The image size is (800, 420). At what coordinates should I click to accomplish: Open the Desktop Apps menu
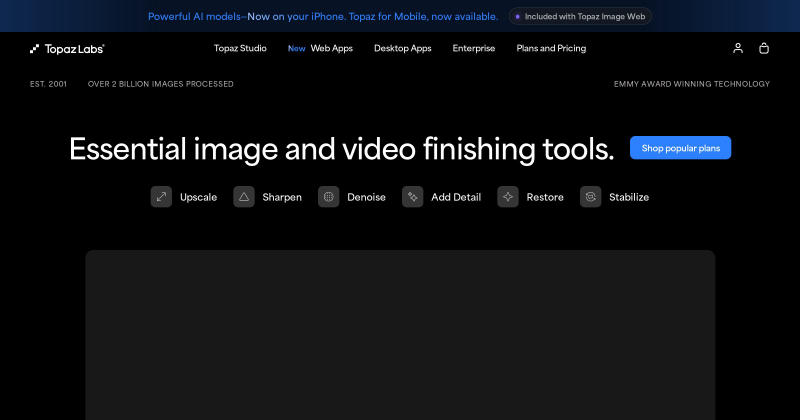[x=403, y=48]
